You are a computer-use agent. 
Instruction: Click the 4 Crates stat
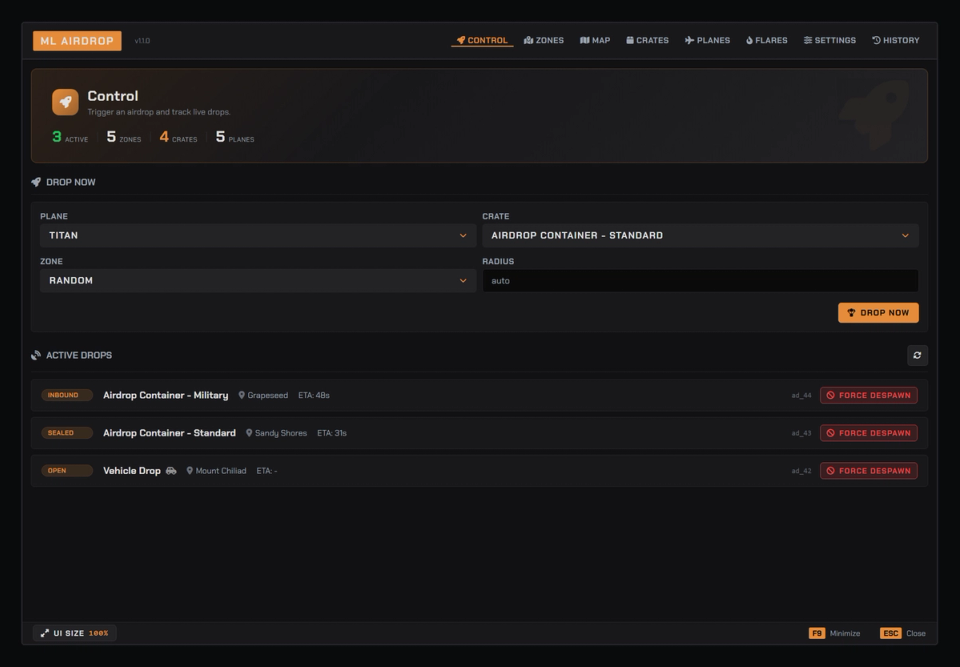178,137
